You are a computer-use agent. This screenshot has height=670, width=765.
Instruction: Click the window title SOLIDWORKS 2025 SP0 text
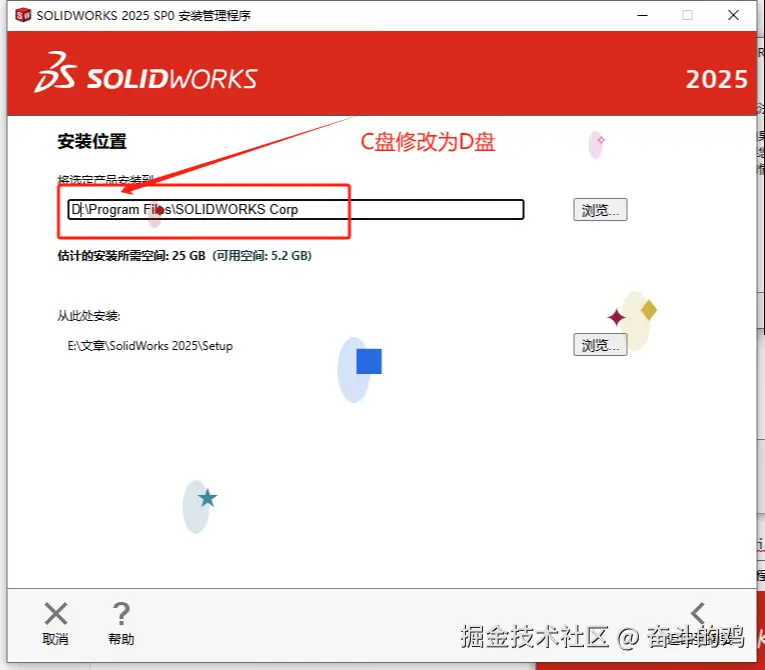(x=143, y=16)
